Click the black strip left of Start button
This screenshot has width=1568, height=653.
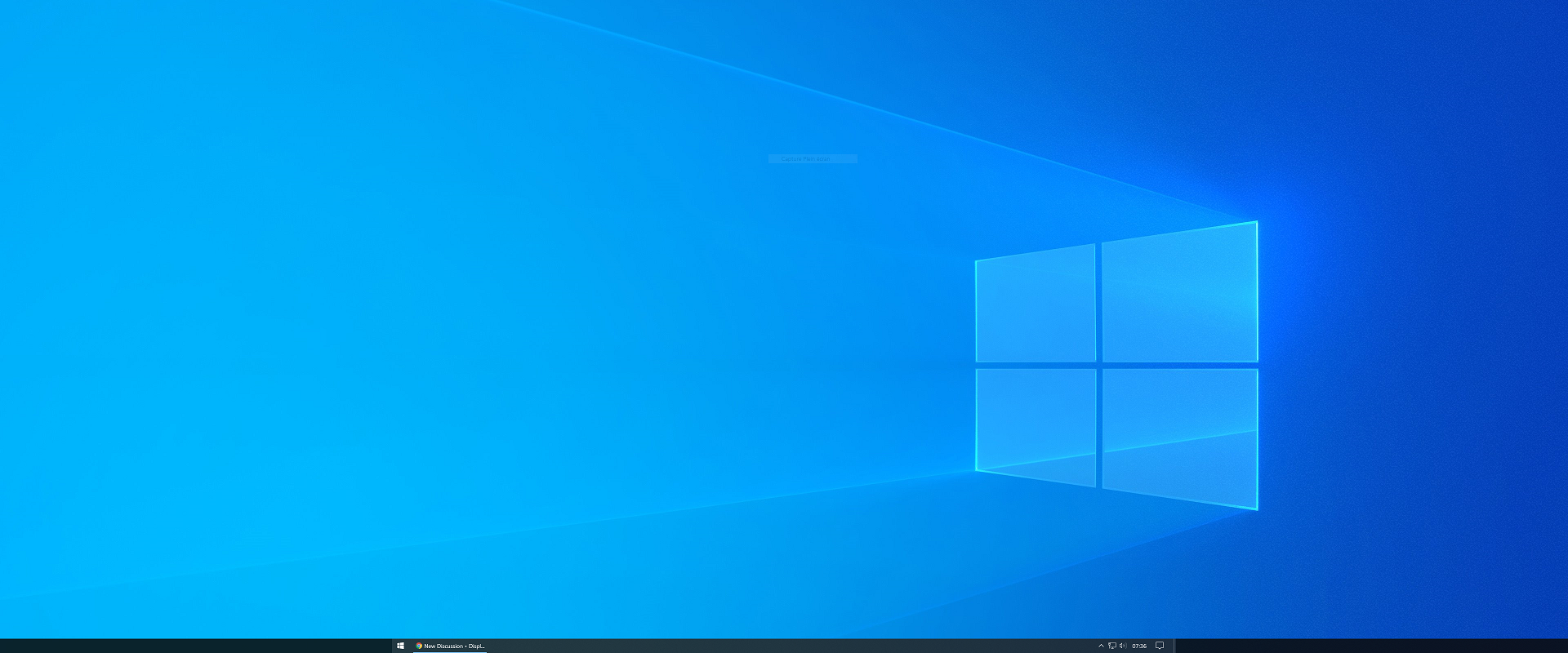click(x=196, y=646)
